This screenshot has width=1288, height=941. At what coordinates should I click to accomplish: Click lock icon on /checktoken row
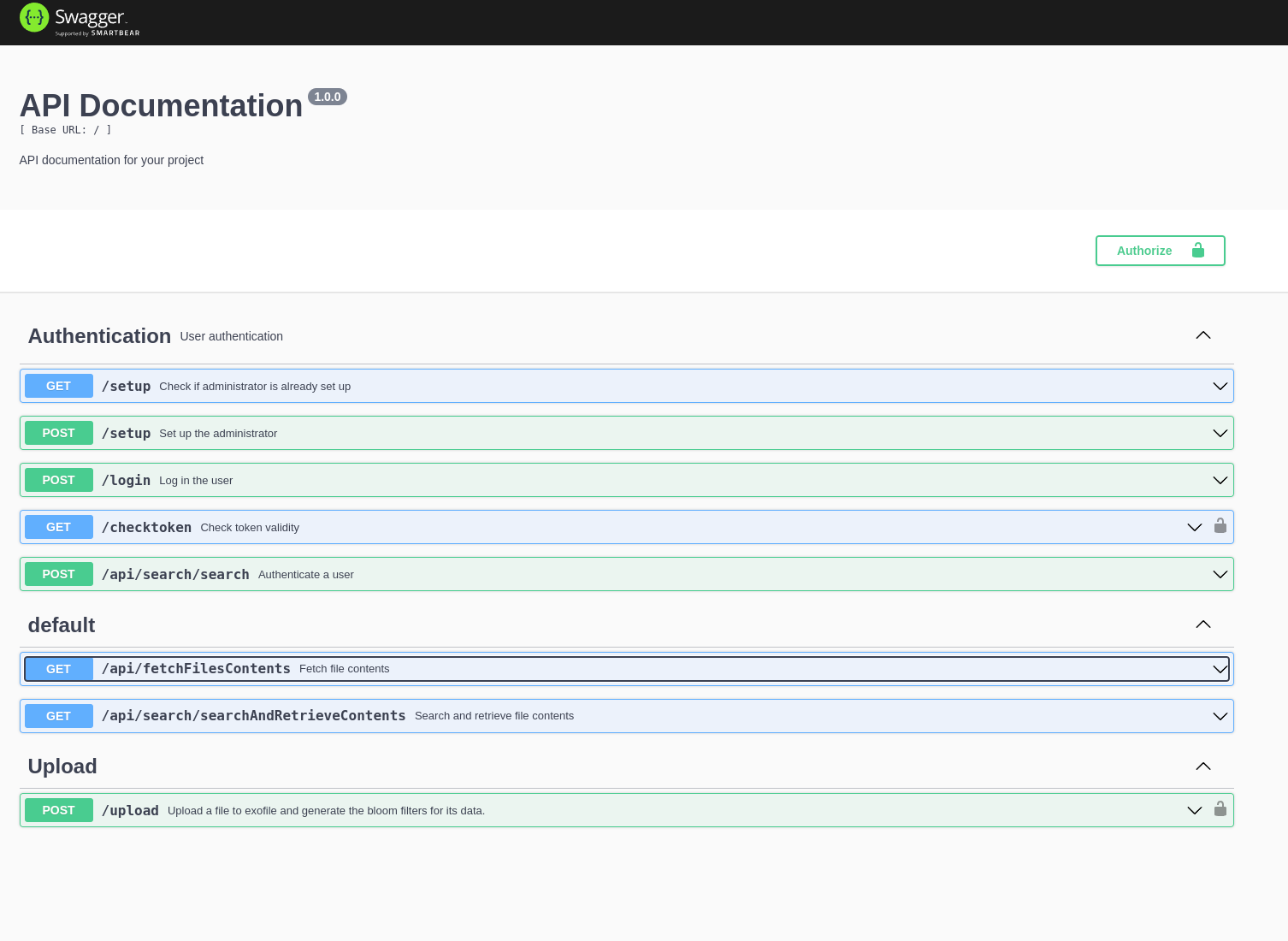(x=1220, y=525)
